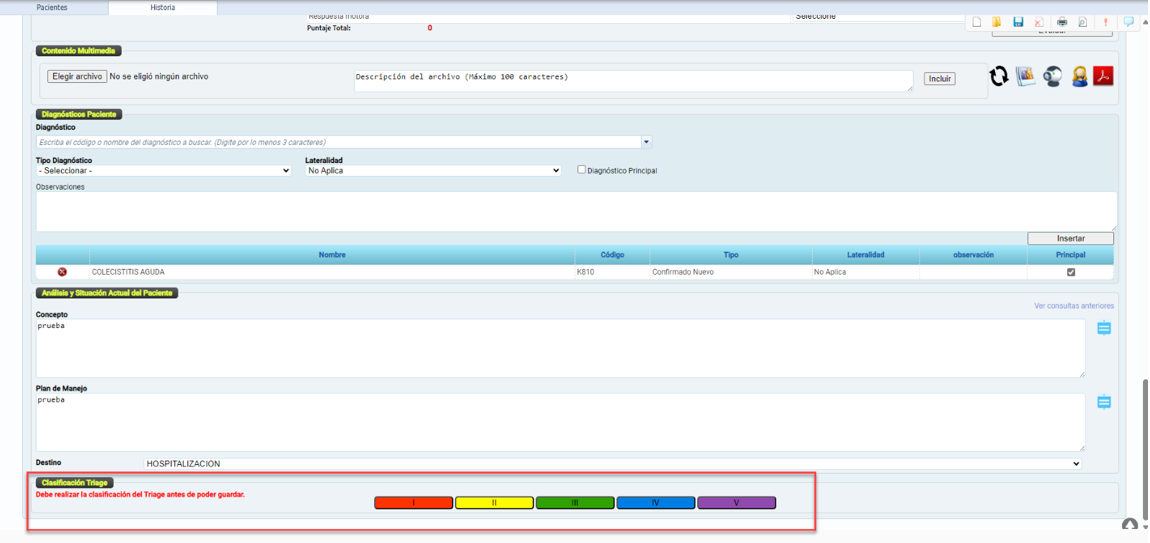The image size is (1150, 543).
Task: Open Ver consultas anteriores link
Action: point(1073,306)
